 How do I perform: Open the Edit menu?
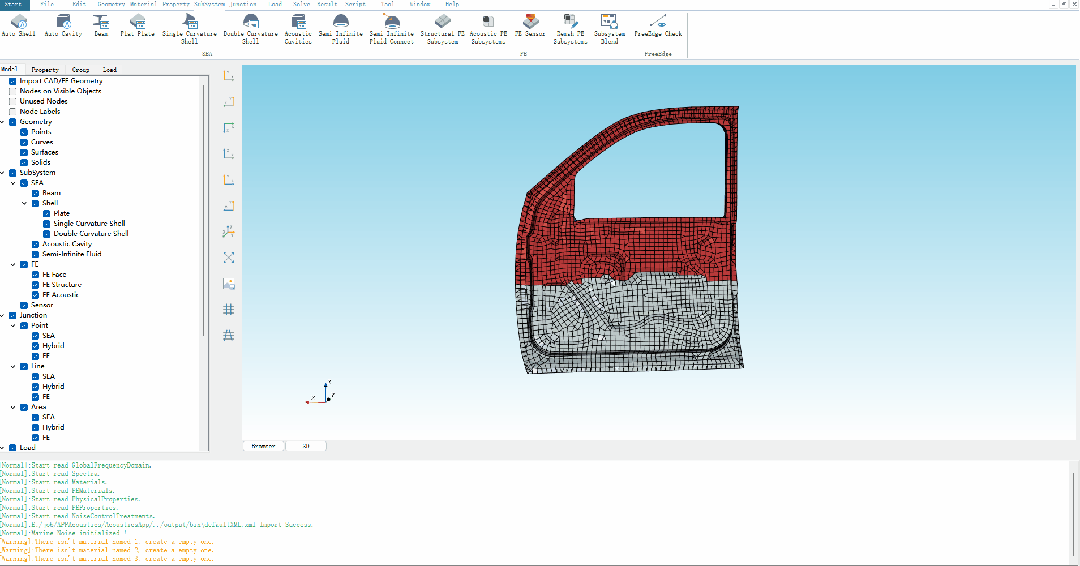79,3
